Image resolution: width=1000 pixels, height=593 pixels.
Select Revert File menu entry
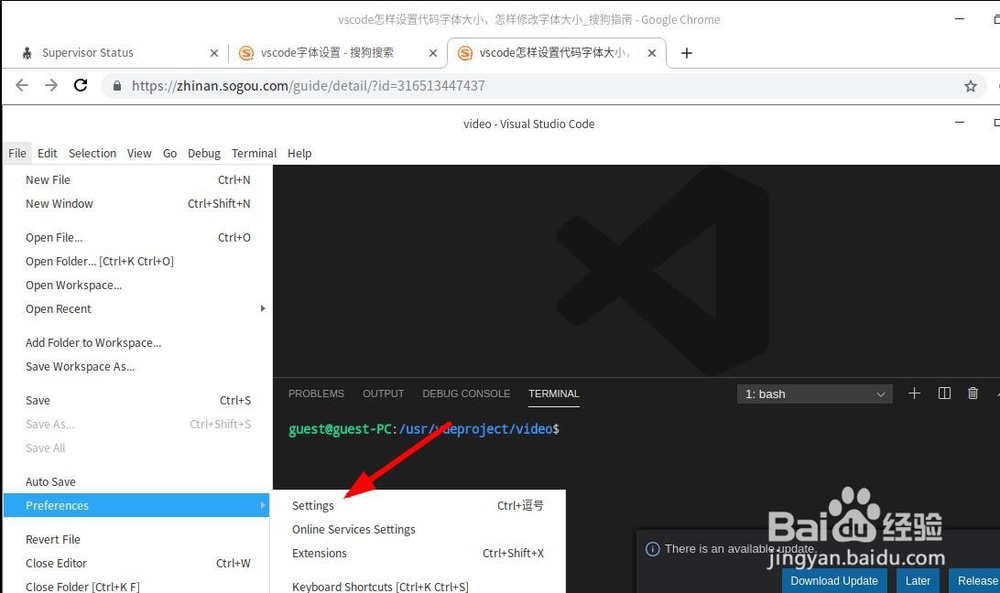[138, 539]
